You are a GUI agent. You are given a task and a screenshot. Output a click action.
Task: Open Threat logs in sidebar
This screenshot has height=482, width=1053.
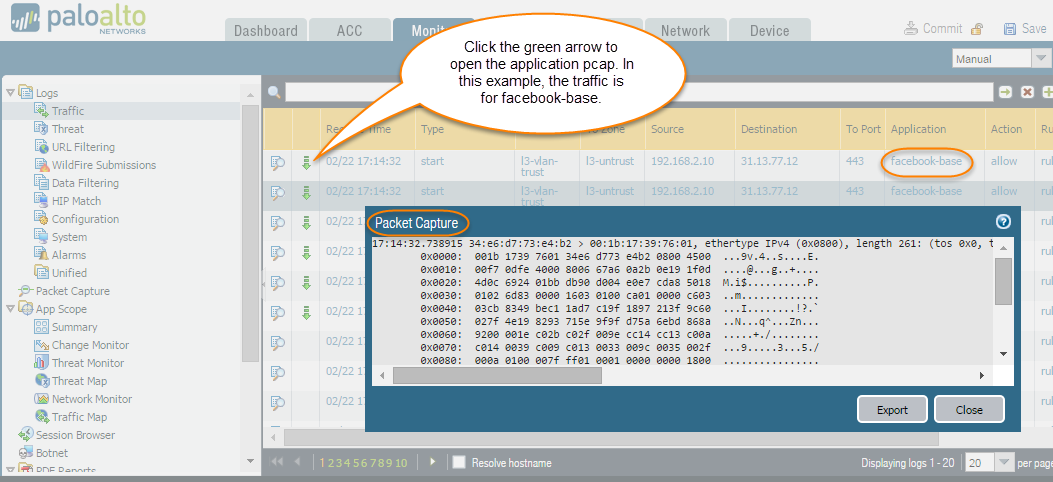[x=68, y=129]
